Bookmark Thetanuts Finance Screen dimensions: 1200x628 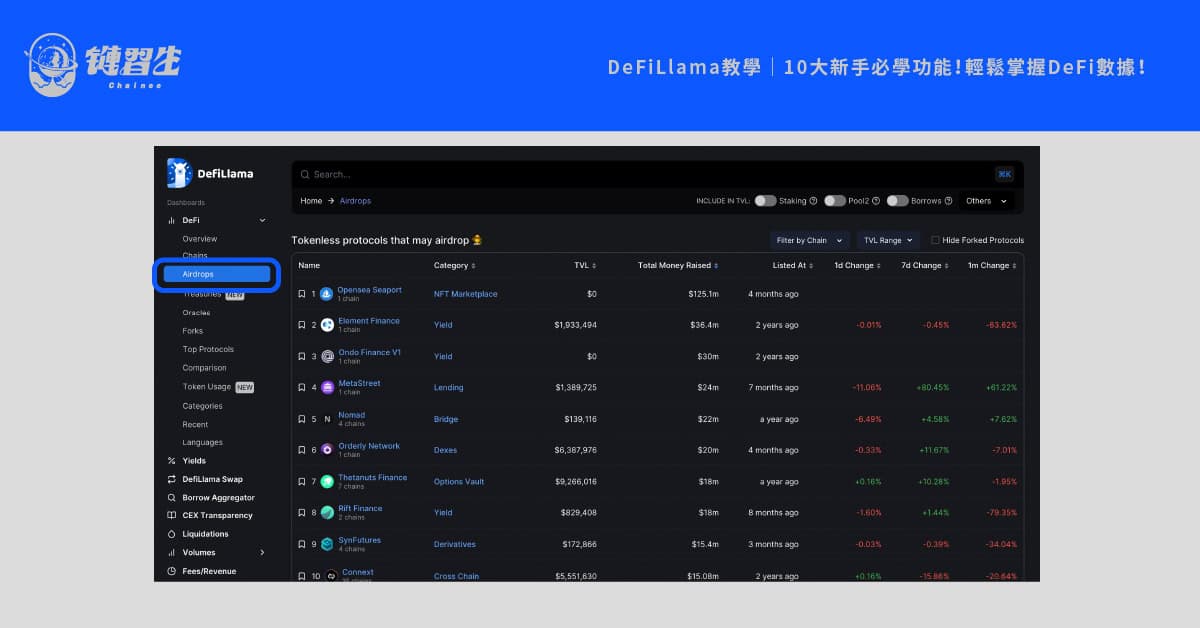point(302,481)
